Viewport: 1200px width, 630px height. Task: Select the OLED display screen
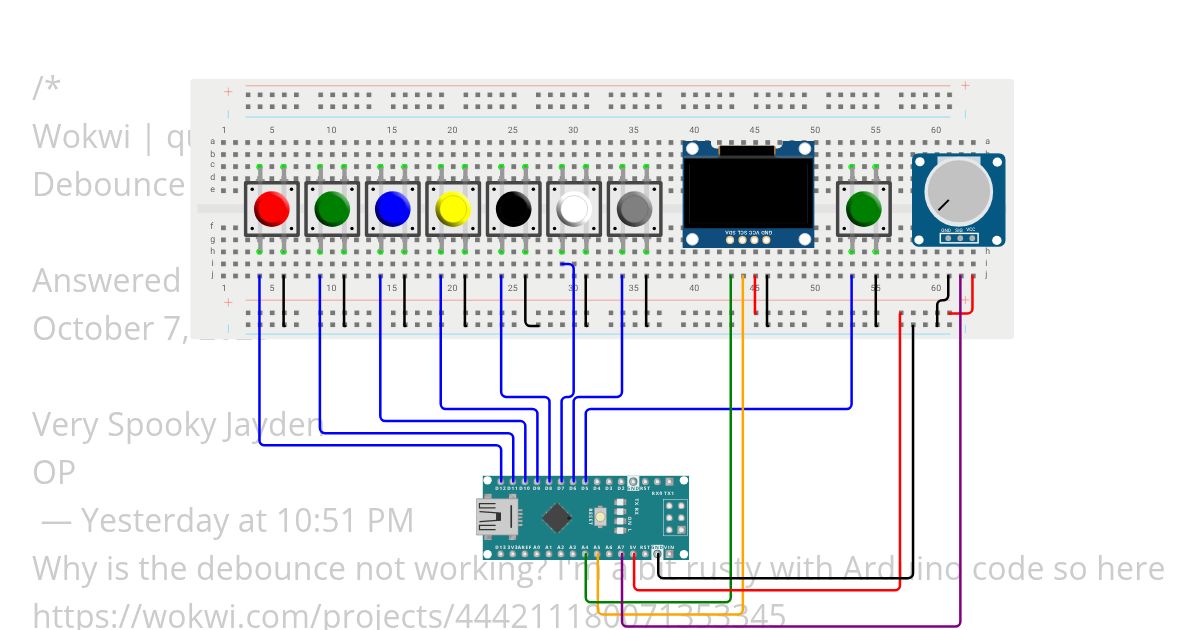[747, 190]
